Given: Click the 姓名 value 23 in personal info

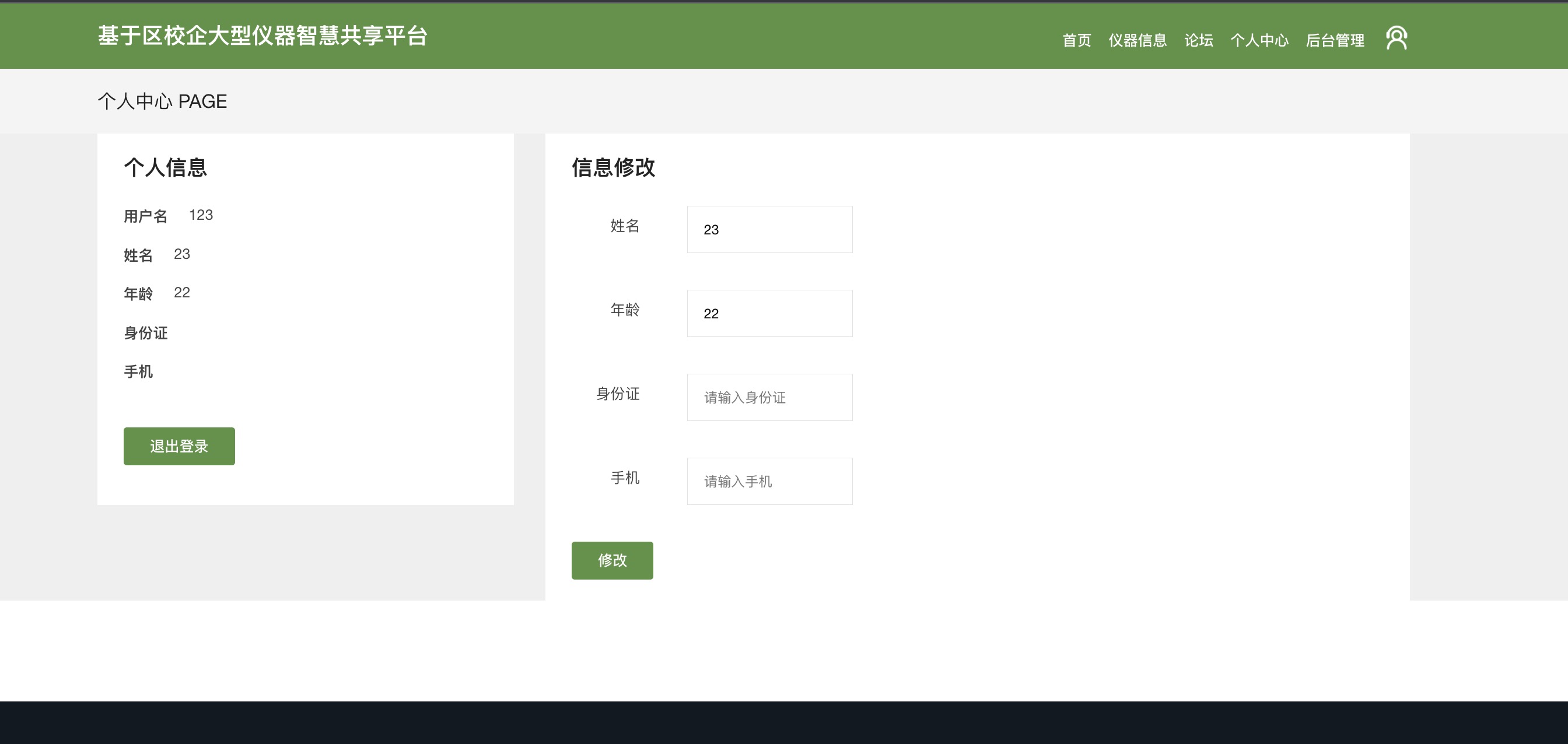Looking at the screenshot, I should tap(182, 254).
